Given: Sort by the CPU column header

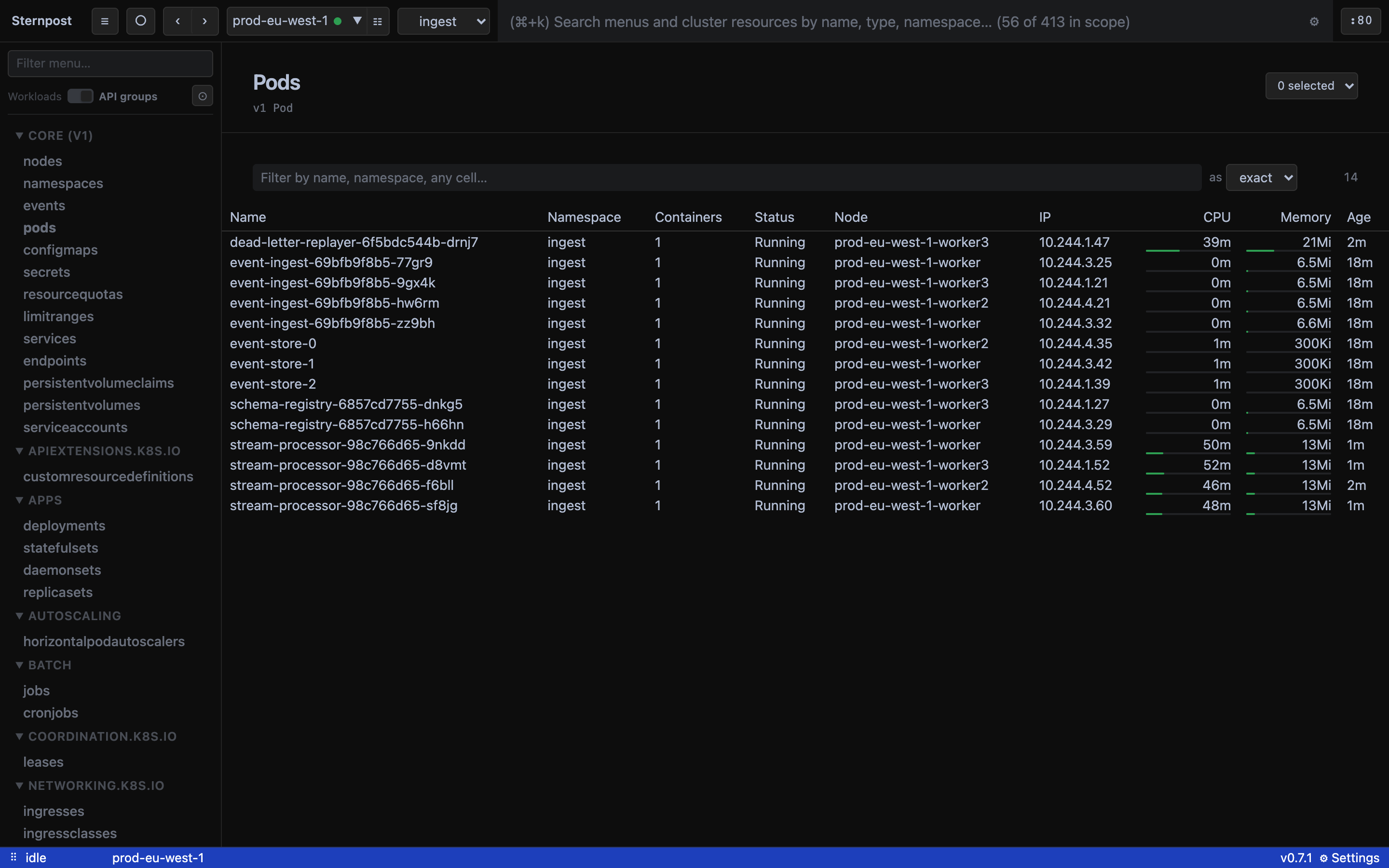Looking at the screenshot, I should [x=1216, y=217].
